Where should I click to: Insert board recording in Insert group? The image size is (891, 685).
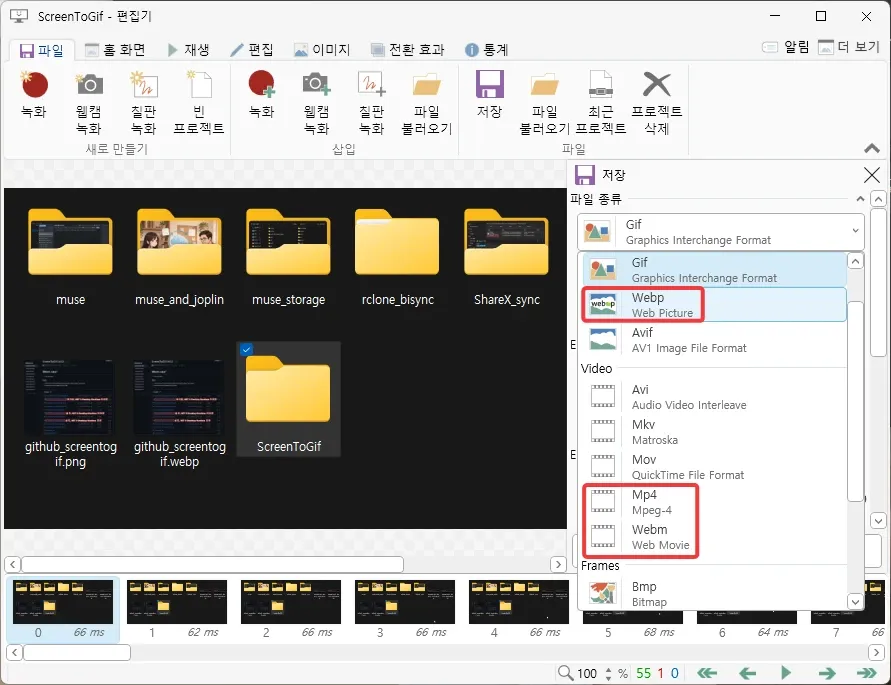(372, 103)
